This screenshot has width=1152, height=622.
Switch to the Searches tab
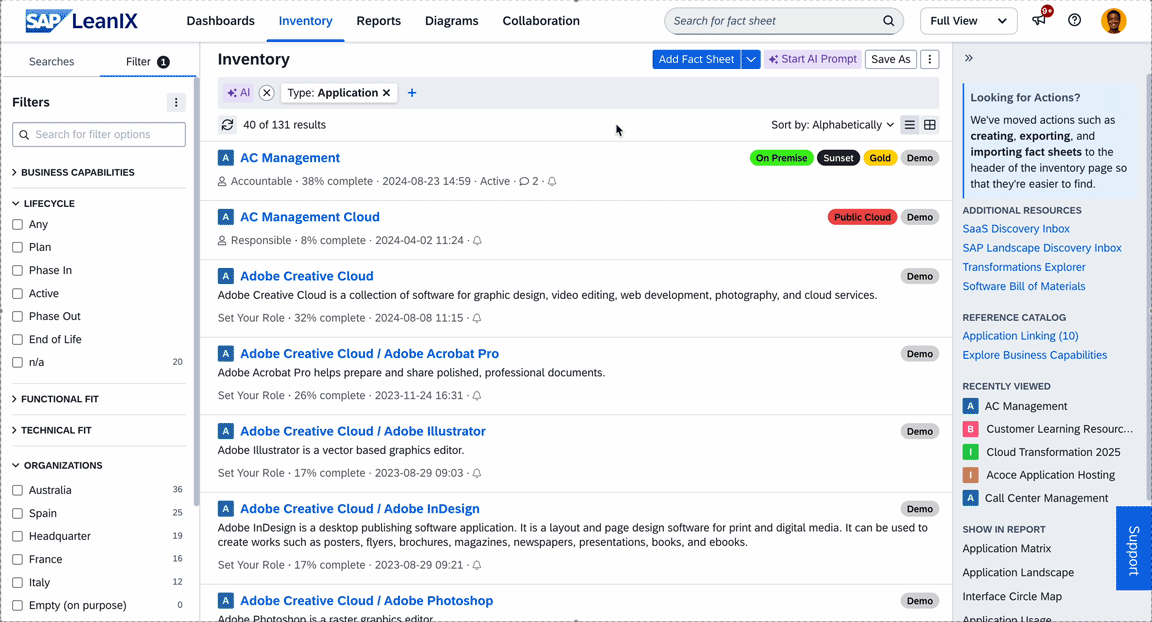51,62
